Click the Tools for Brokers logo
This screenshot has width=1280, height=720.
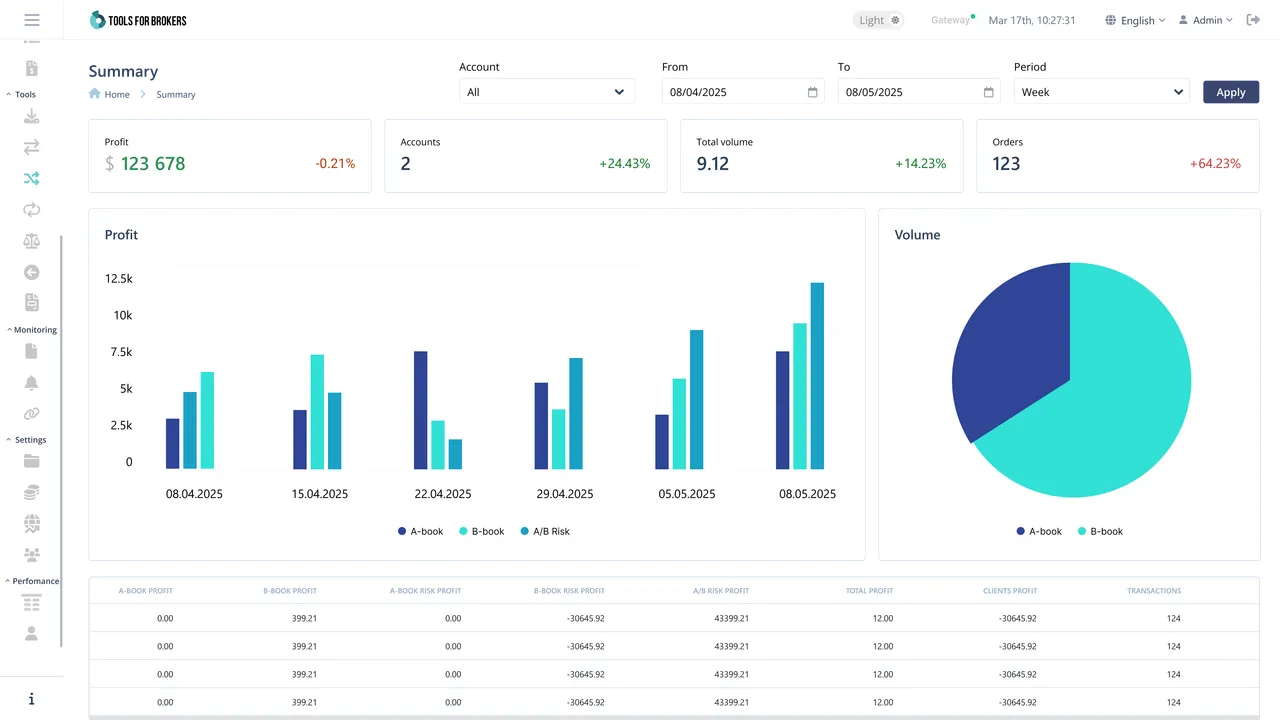click(x=137, y=19)
